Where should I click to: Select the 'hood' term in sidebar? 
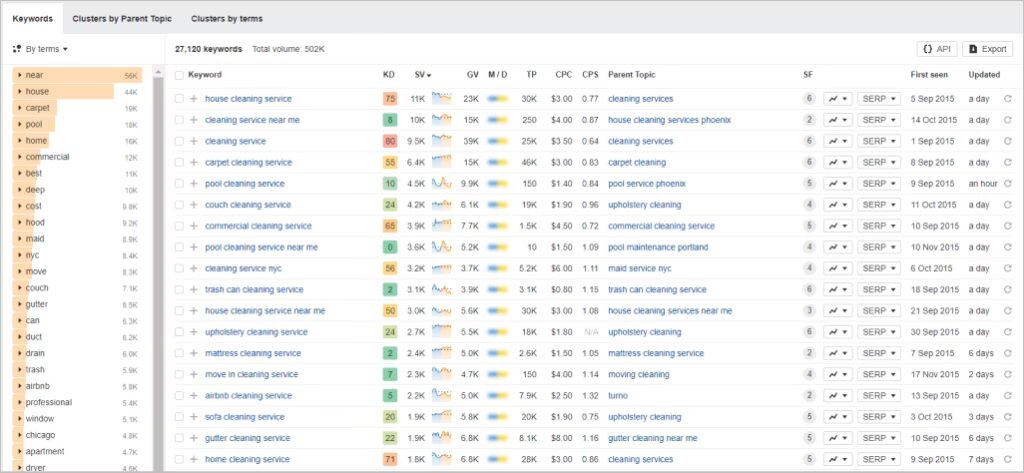point(35,223)
